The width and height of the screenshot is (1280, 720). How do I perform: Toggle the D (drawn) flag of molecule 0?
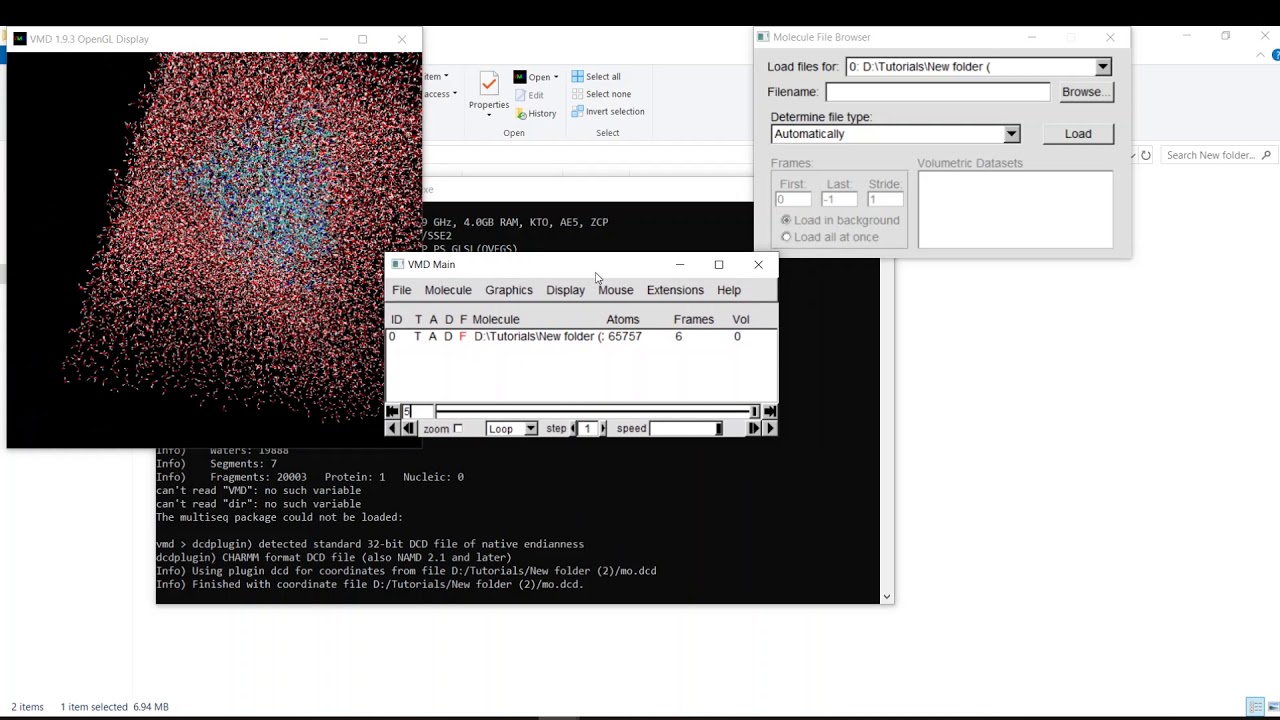click(x=448, y=336)
